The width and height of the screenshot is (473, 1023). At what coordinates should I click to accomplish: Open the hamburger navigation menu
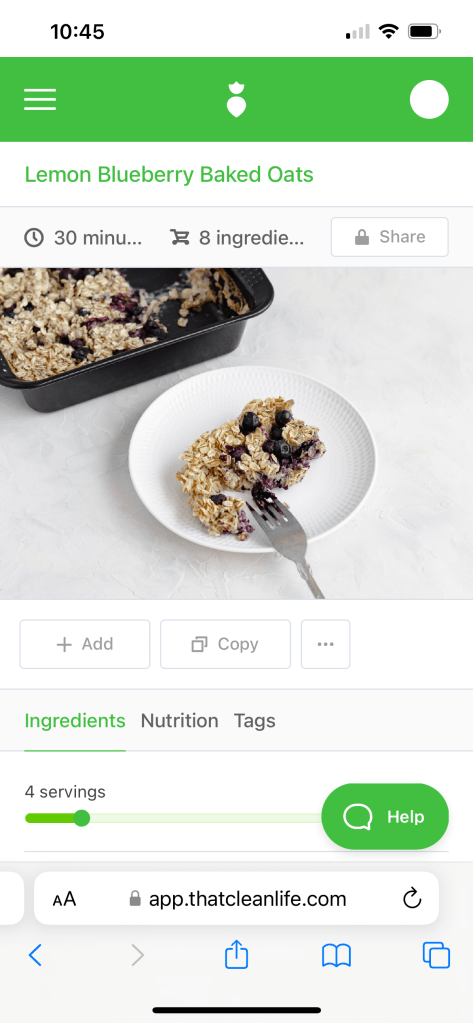click(40, 99)
